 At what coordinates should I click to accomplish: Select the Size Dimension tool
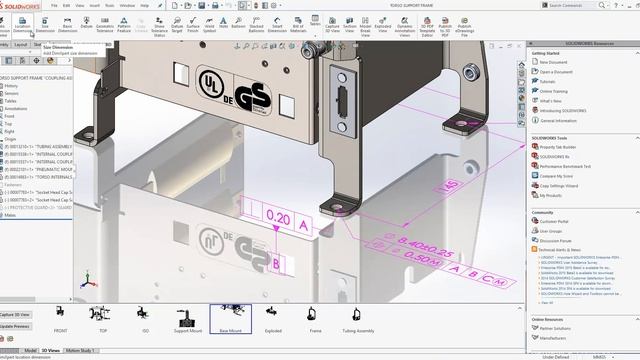click(45, 25)
